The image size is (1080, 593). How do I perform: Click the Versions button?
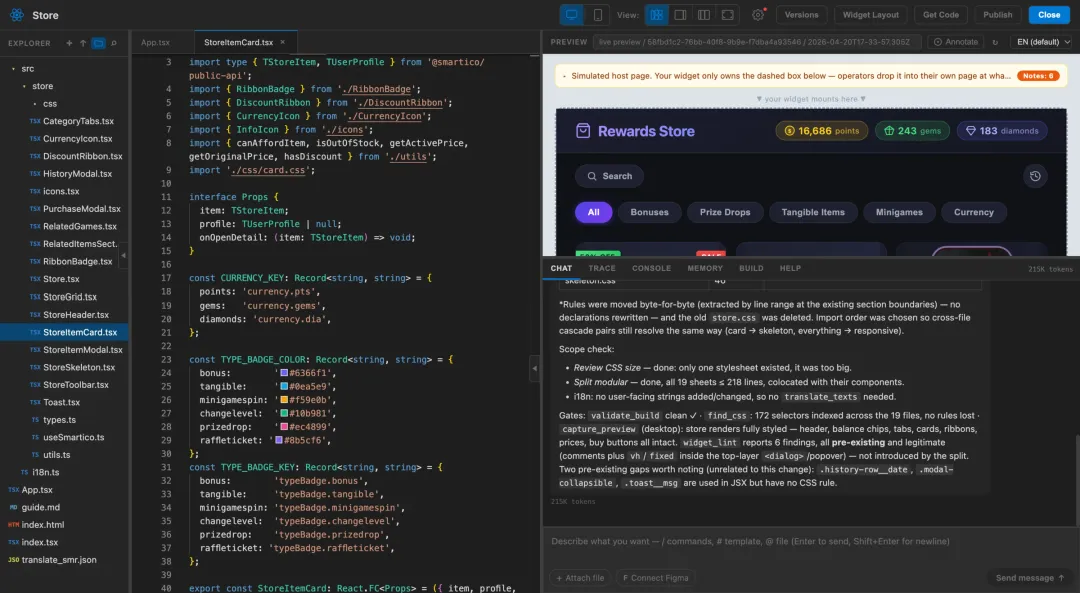coord(802,14)
